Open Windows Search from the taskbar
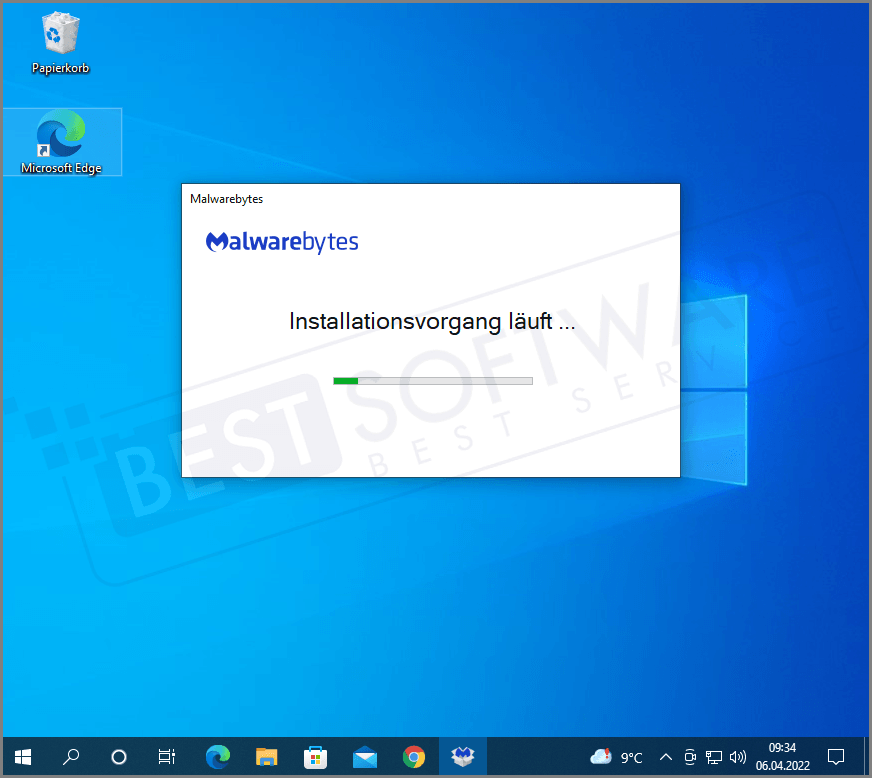The image size is (872, 778). [70, 757]
